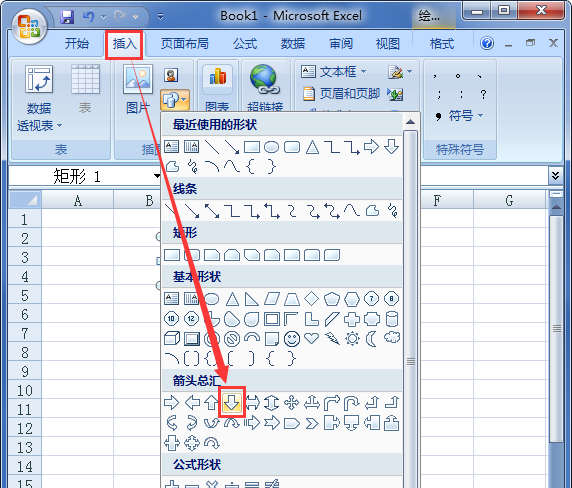572x488 pixels.
Task: Choose the Sun shape
Action: [x=352, y=339]
